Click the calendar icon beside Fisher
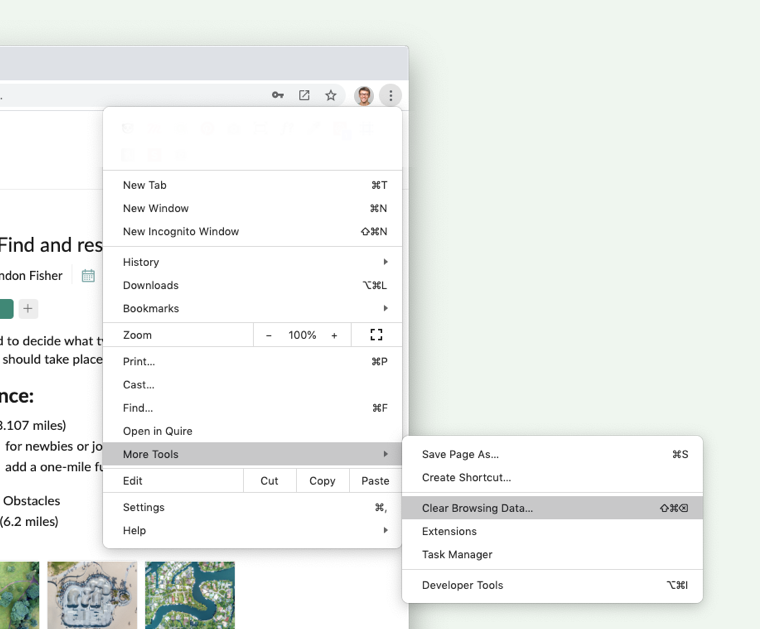Viewport: 760px width, 629px height. pyautogui.click(x=88, y=275)
